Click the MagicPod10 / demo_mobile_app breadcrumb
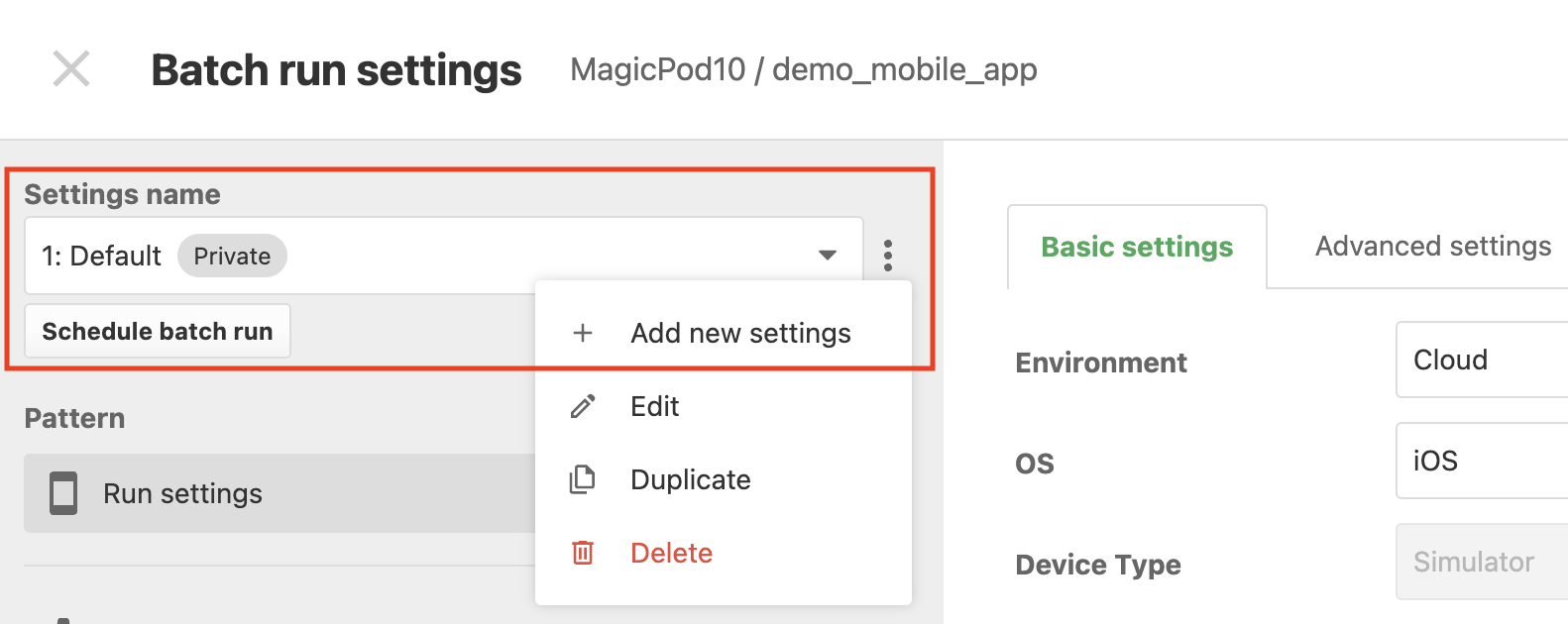The width and height of the screenshot is (1568, 624). tap(804, 69)
